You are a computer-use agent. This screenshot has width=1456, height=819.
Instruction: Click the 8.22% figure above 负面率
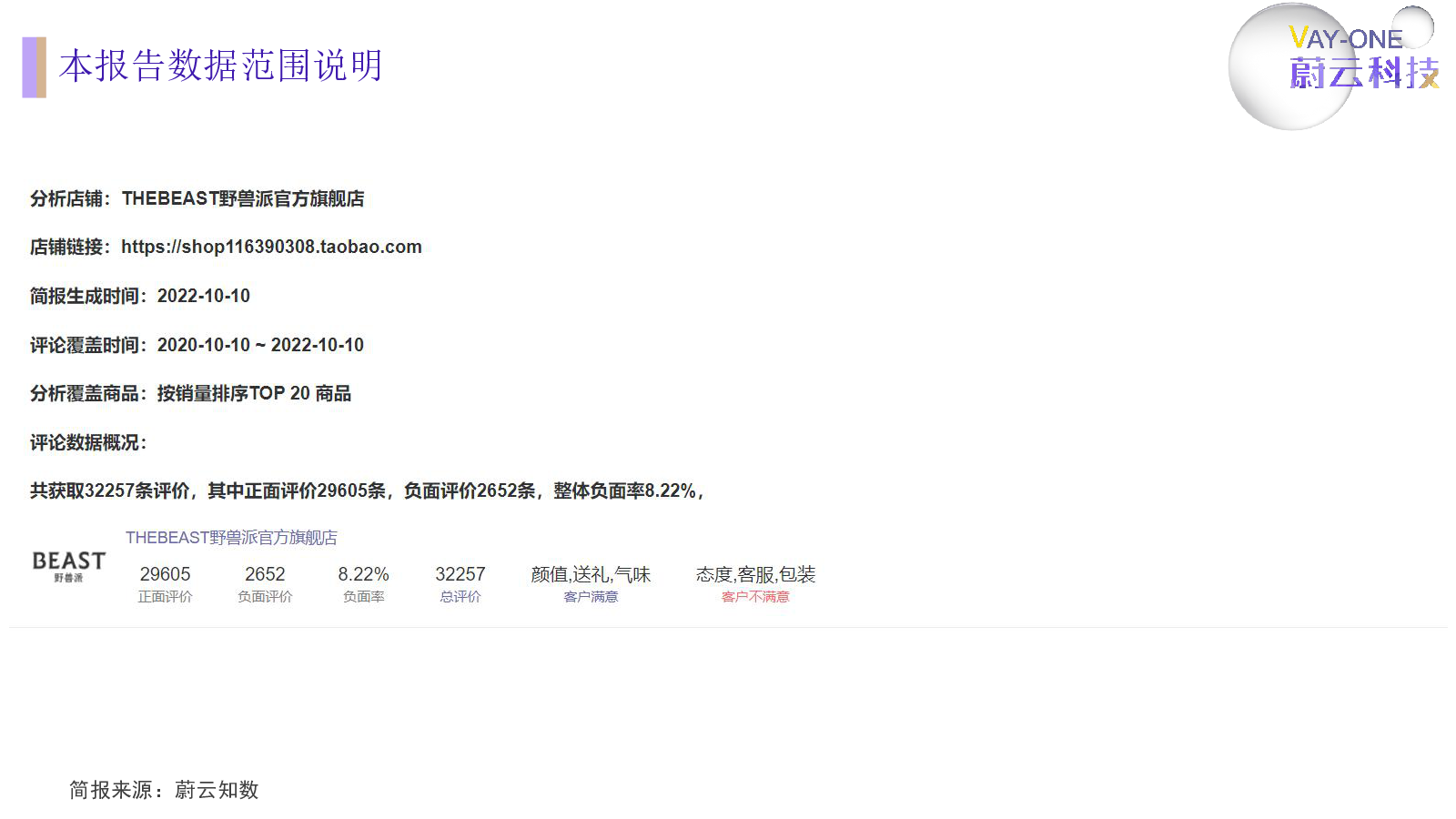click(x=363, y=574)
